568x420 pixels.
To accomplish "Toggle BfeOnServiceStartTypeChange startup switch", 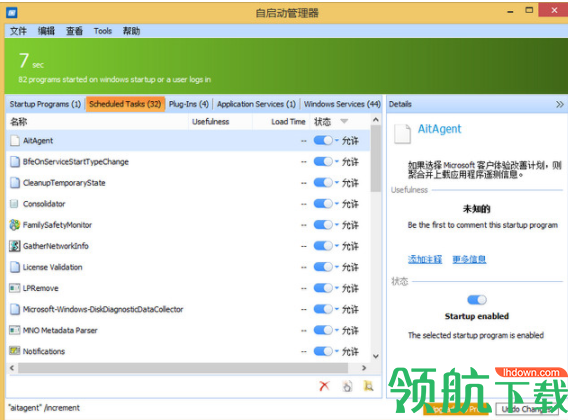I will 323,161.
